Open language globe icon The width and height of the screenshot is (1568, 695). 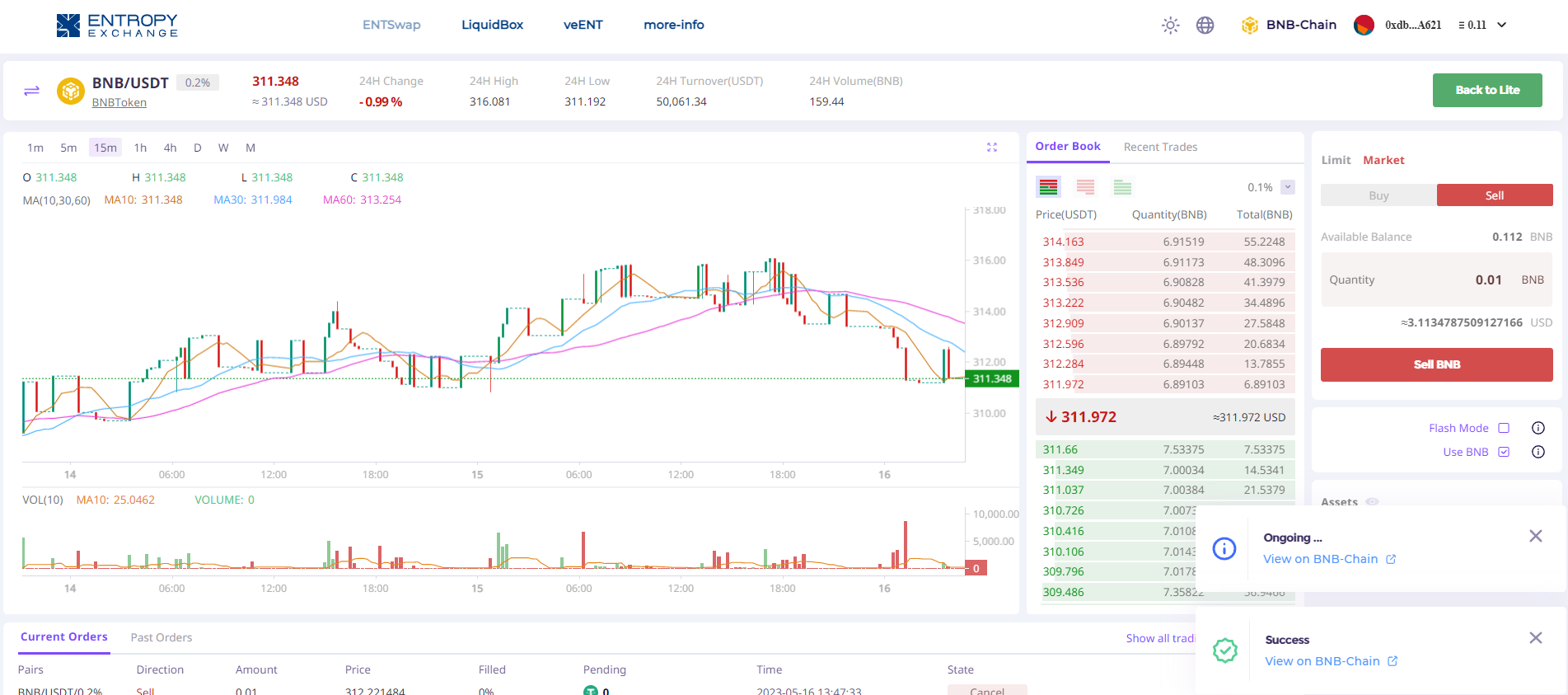(x=1205, y=25)
